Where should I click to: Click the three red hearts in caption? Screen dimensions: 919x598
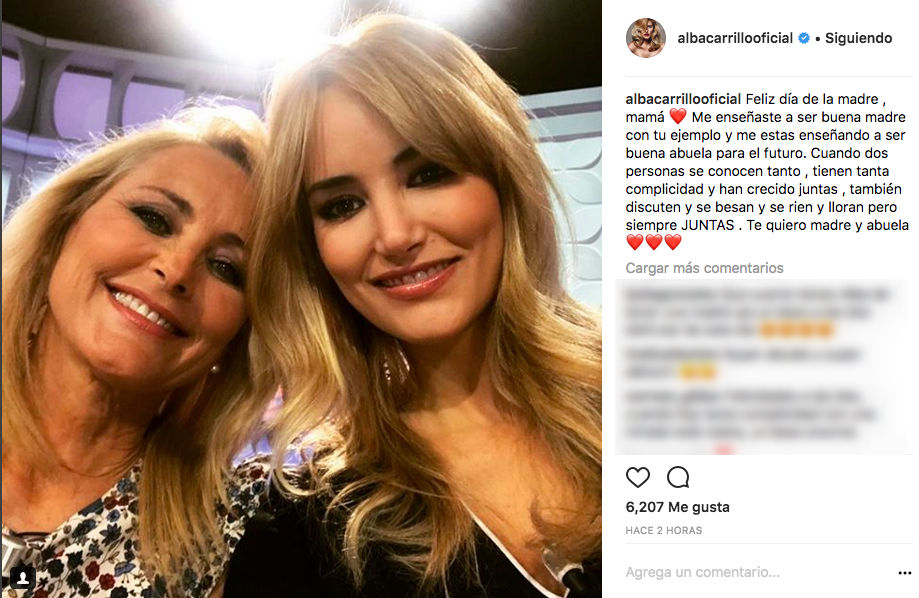[654, 242]
